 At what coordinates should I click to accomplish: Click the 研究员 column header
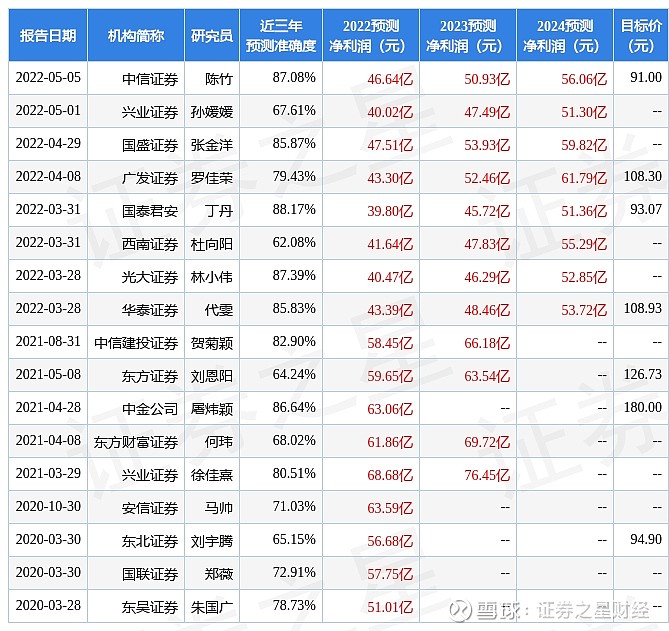[212, 35]
